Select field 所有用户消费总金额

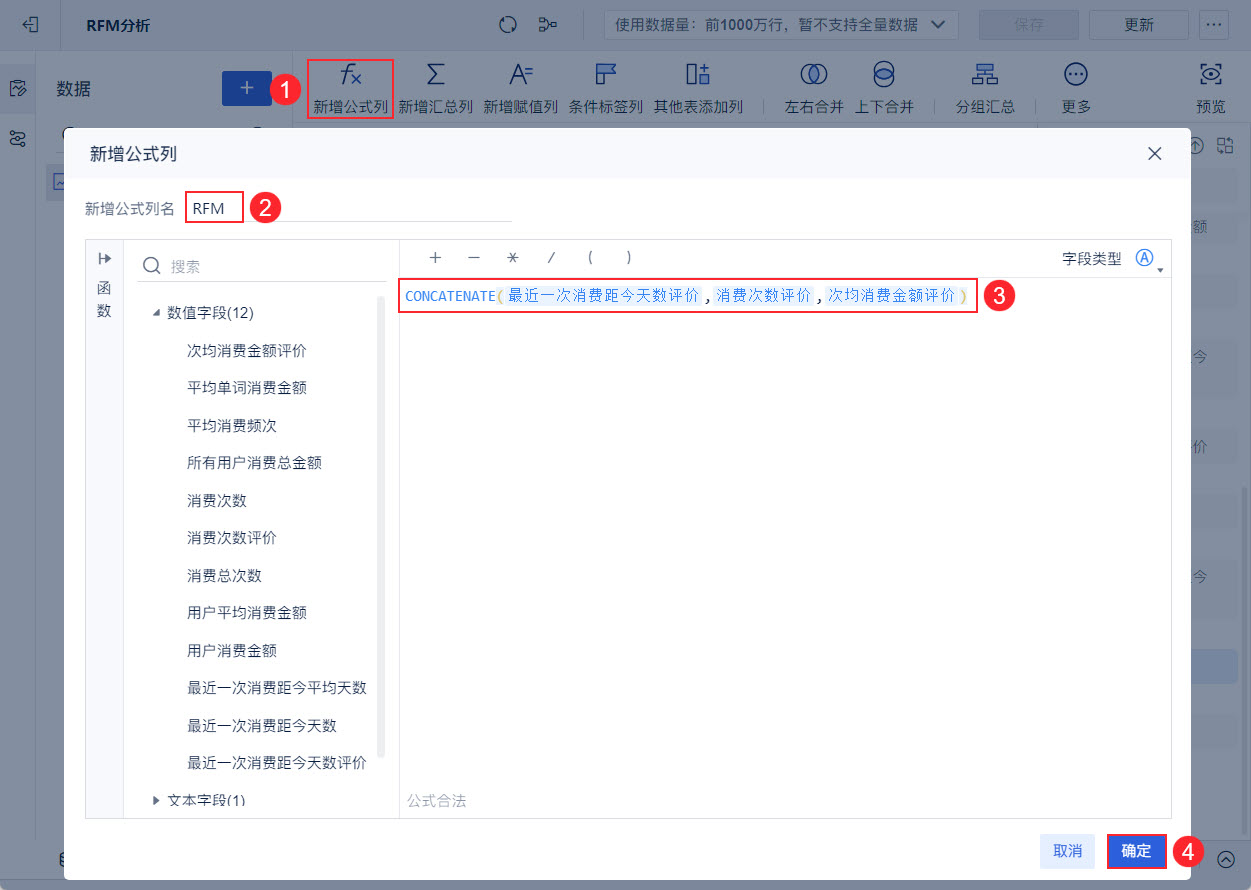pos(254,463)
